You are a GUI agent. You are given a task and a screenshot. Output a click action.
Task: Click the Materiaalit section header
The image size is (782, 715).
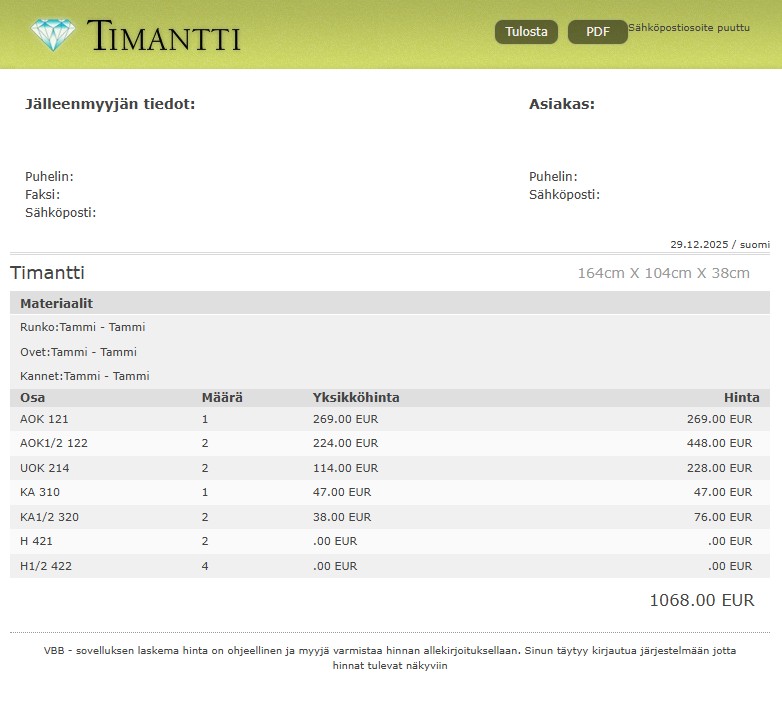[x=57, y=303]
